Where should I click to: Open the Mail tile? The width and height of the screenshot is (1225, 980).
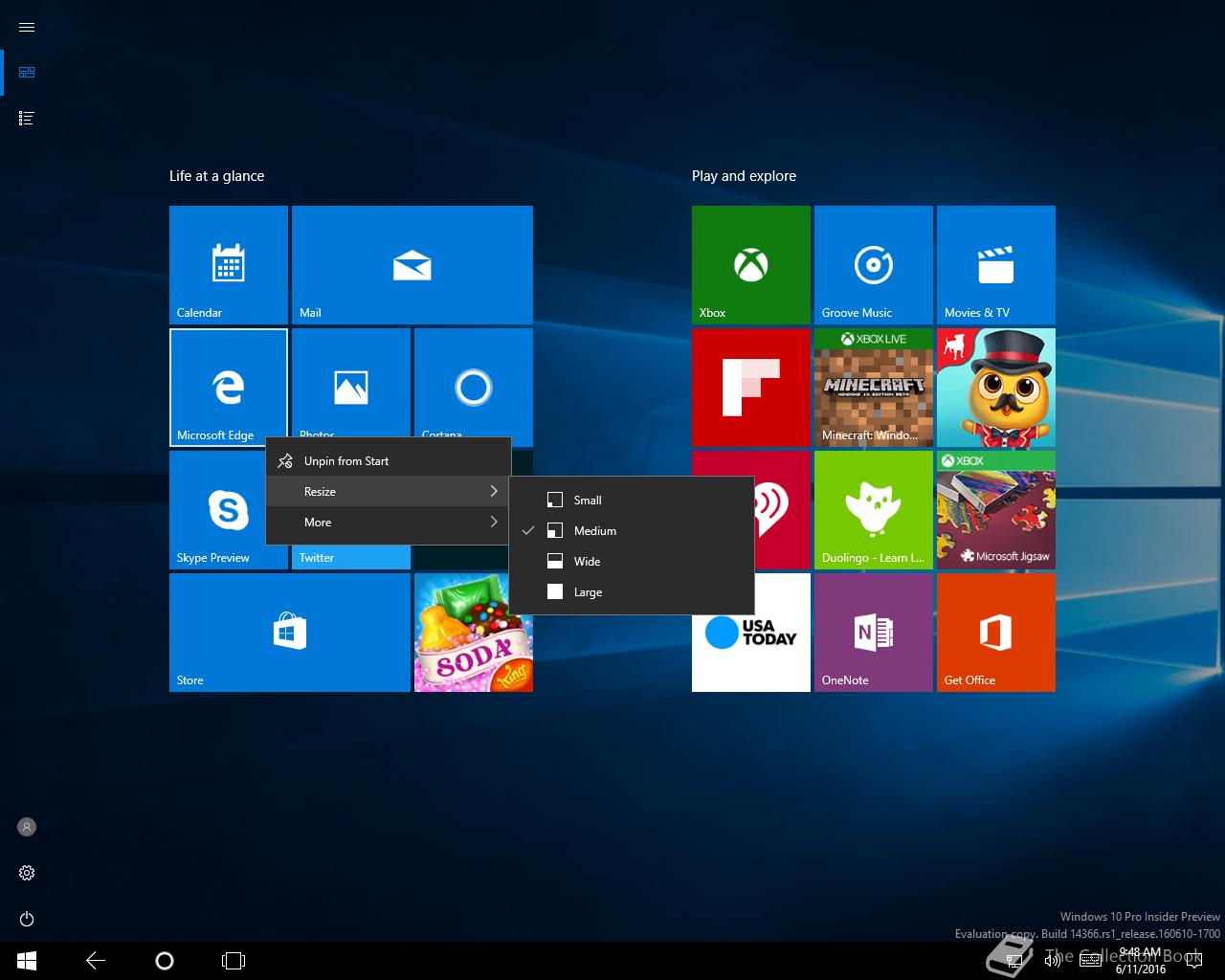click(412, 265)
